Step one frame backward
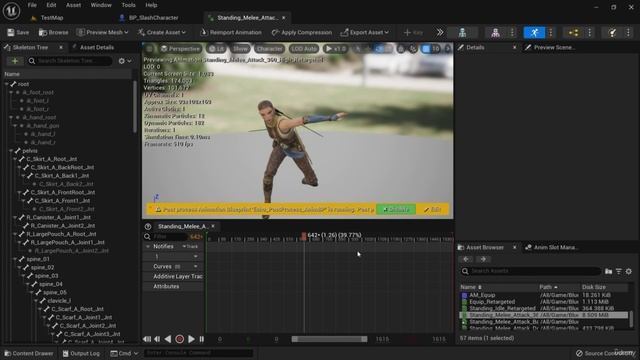Screen dimensions: 640x360 [157, 339]
